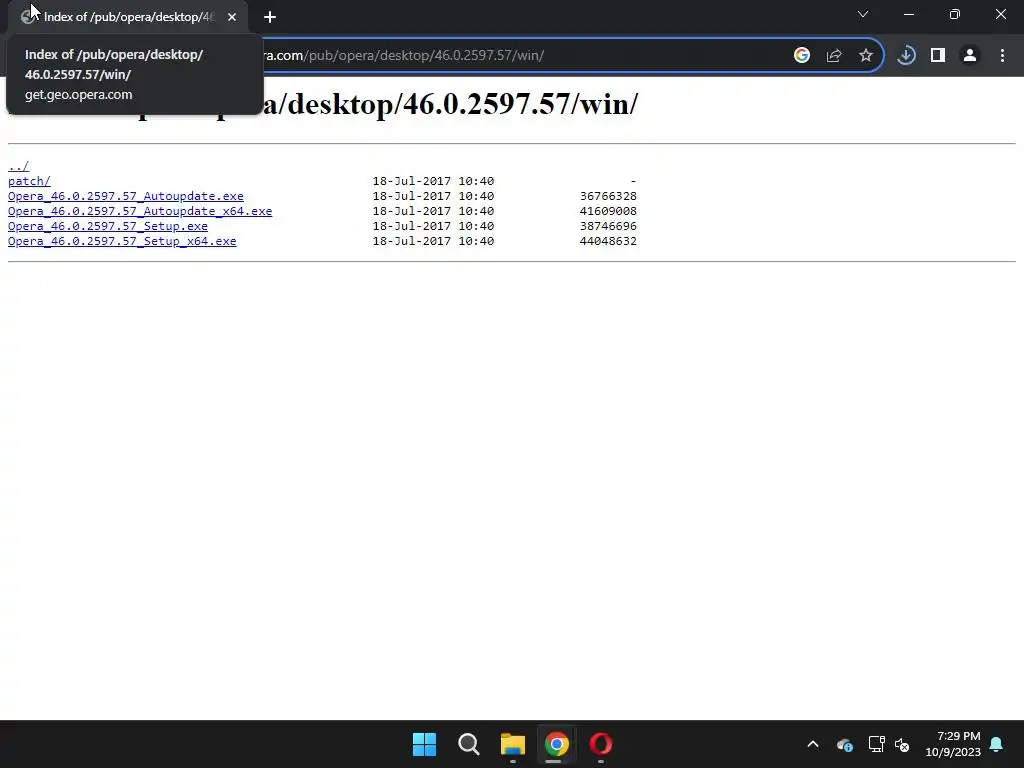Click the muted volume tray icon

(902, 744)
